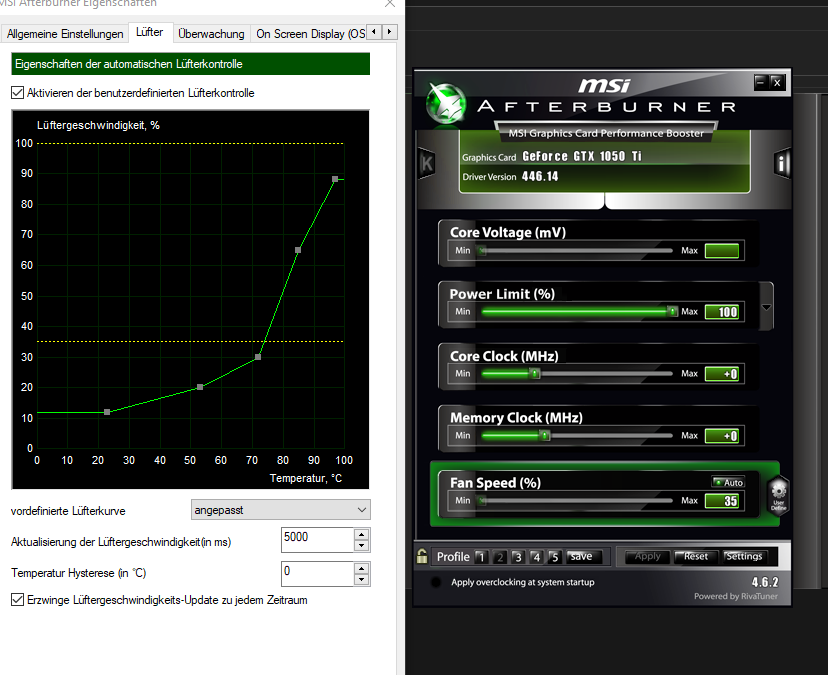Select fan curve point near 23°C

click(x=107, y=411)
